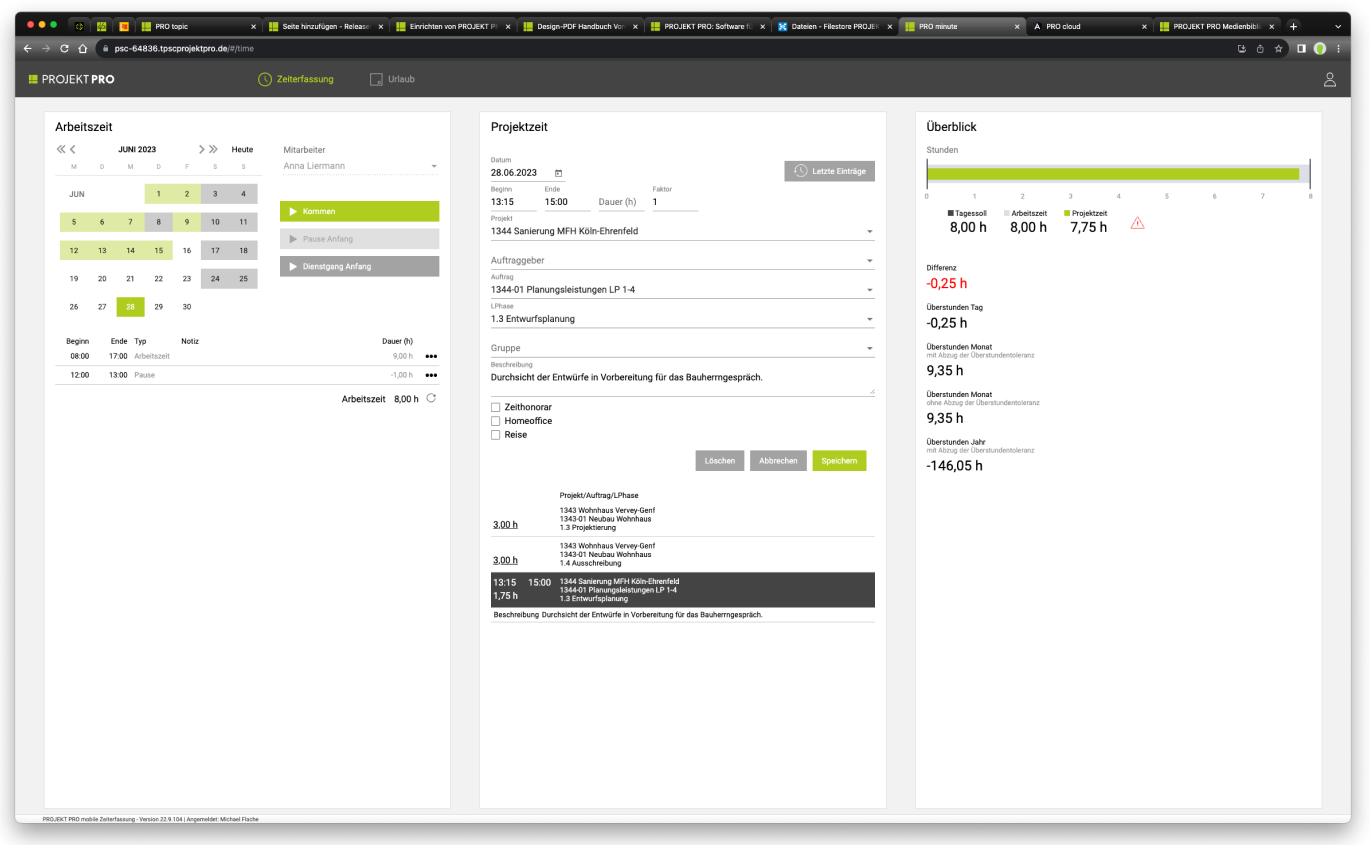1370x845 pixels.
Task: Expand the Projekt dropdown
Action: pyautogui.click(x=870, y=232)
